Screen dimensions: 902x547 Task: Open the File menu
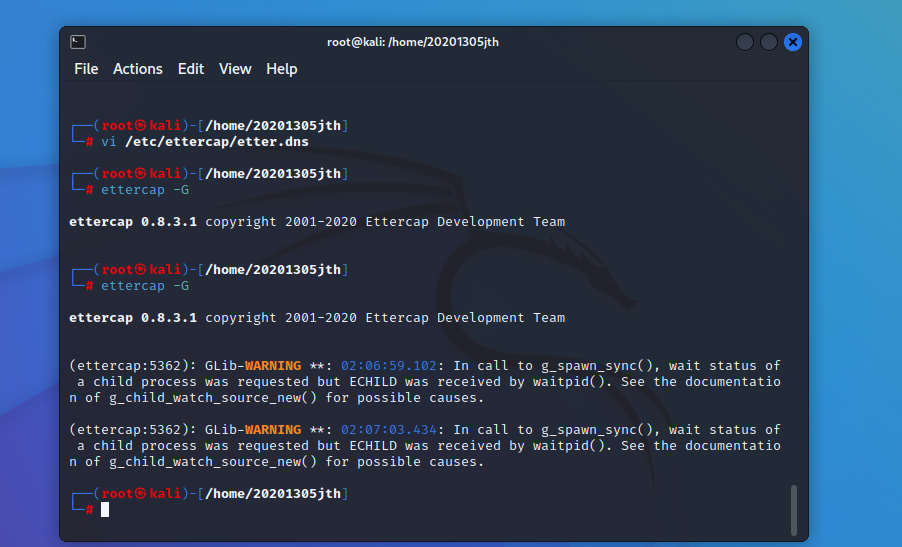[x=86, y=69]
